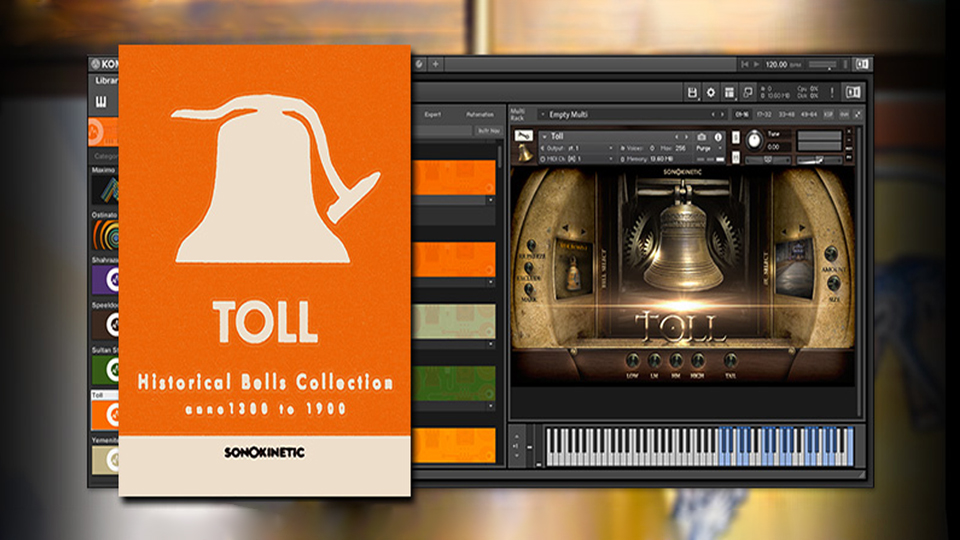Open the instrument info icon
The height and width of the screenshot is (540, 960).
point(719,136)
